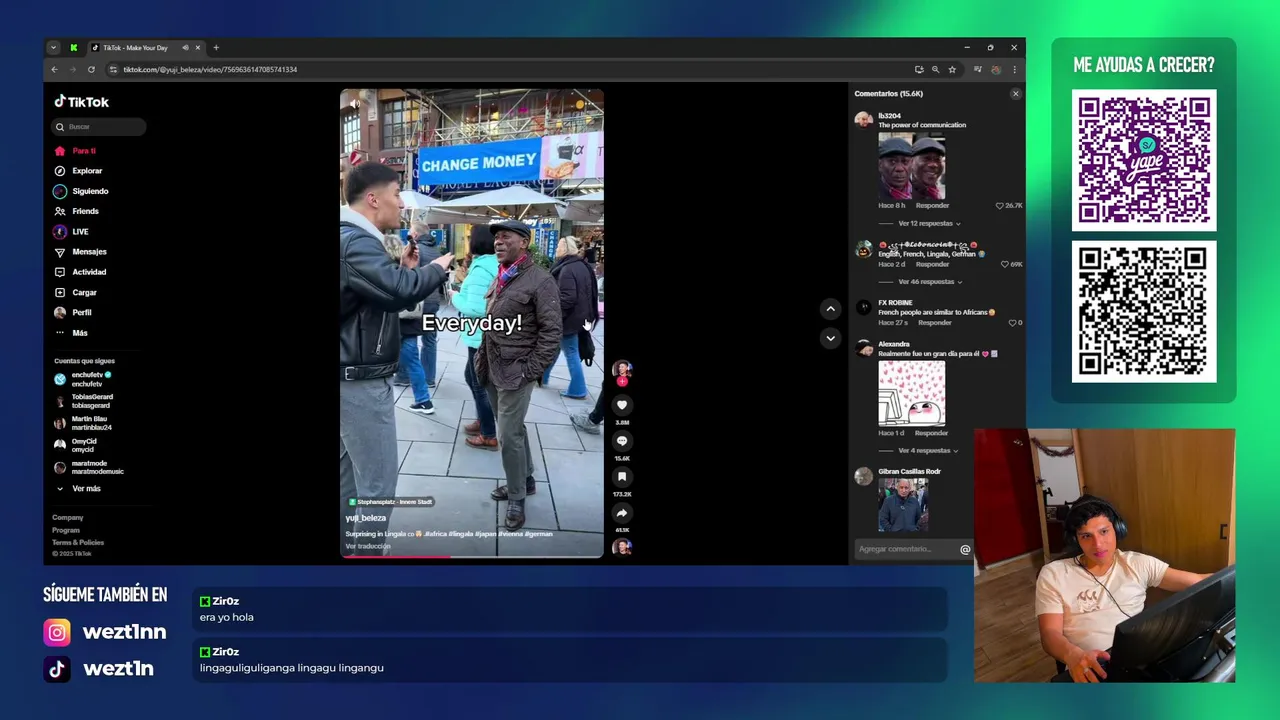Go to next video with down arrow
Screen dimensions: 1280x720
[830, 338]
